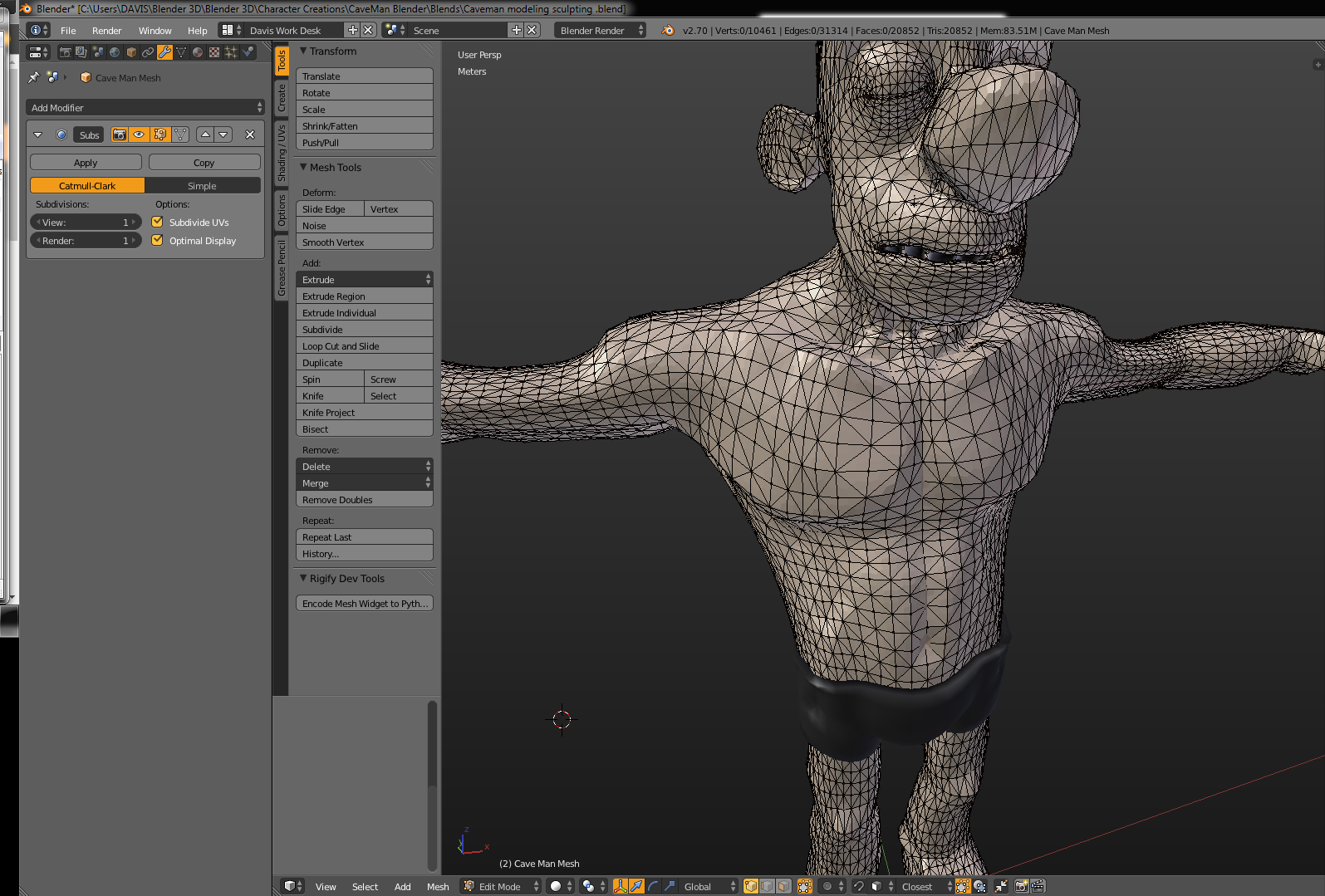Open the Particles sparkle tab
1325x896 pixels.
[231, 52]
